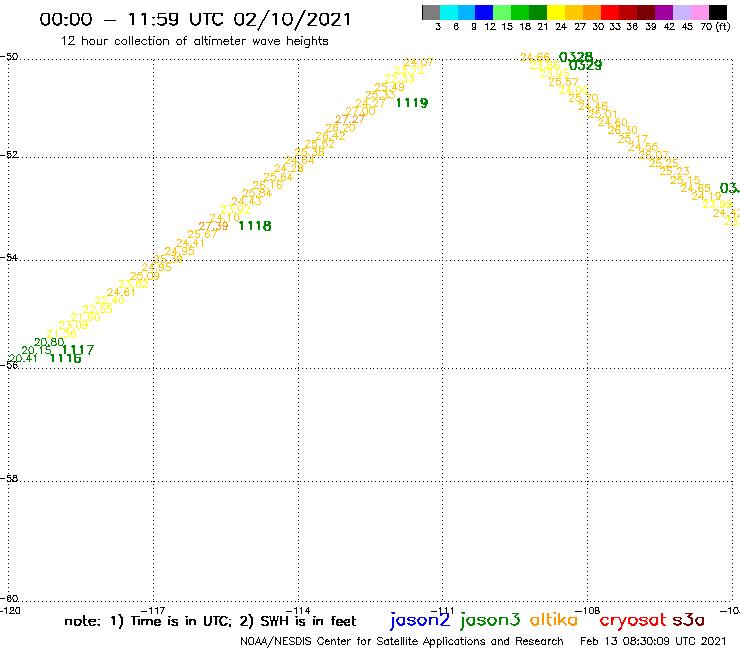Click the -108 longitude axis label

point(588,611)
